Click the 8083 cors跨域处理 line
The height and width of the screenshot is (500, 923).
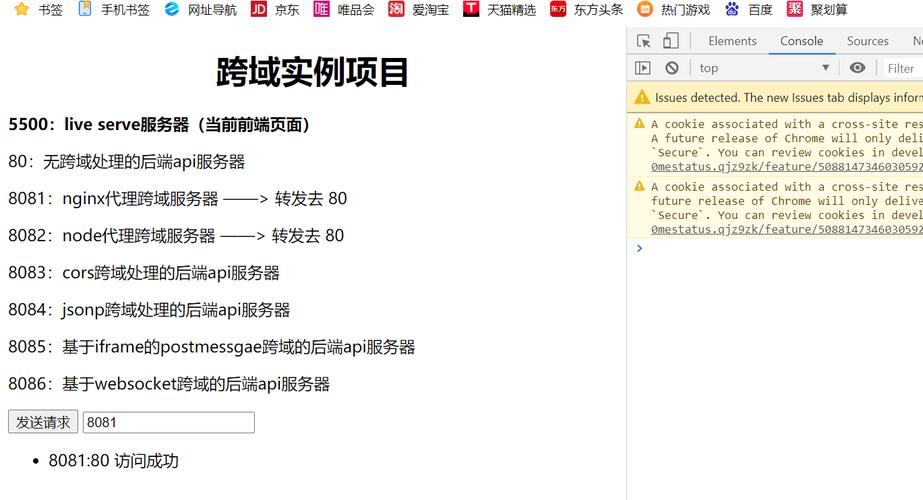[144, 273]
